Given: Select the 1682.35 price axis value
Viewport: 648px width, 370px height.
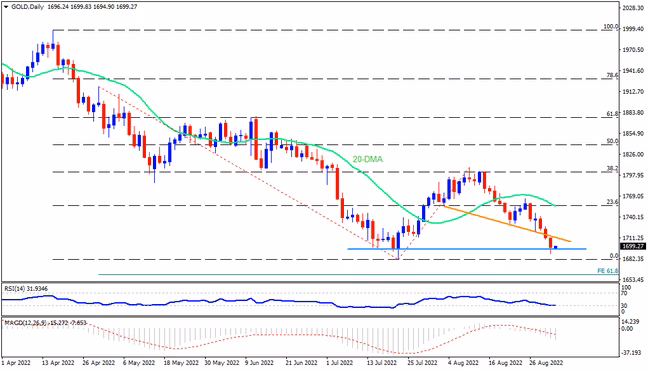Looking at the screenshot, I should coord(633,259).
